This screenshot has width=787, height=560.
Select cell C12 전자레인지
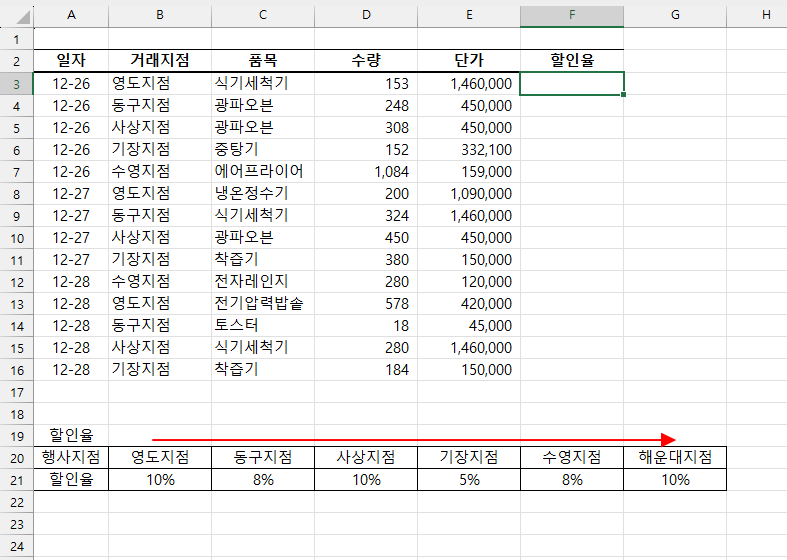pyautogui.click(x=263, y=282)
